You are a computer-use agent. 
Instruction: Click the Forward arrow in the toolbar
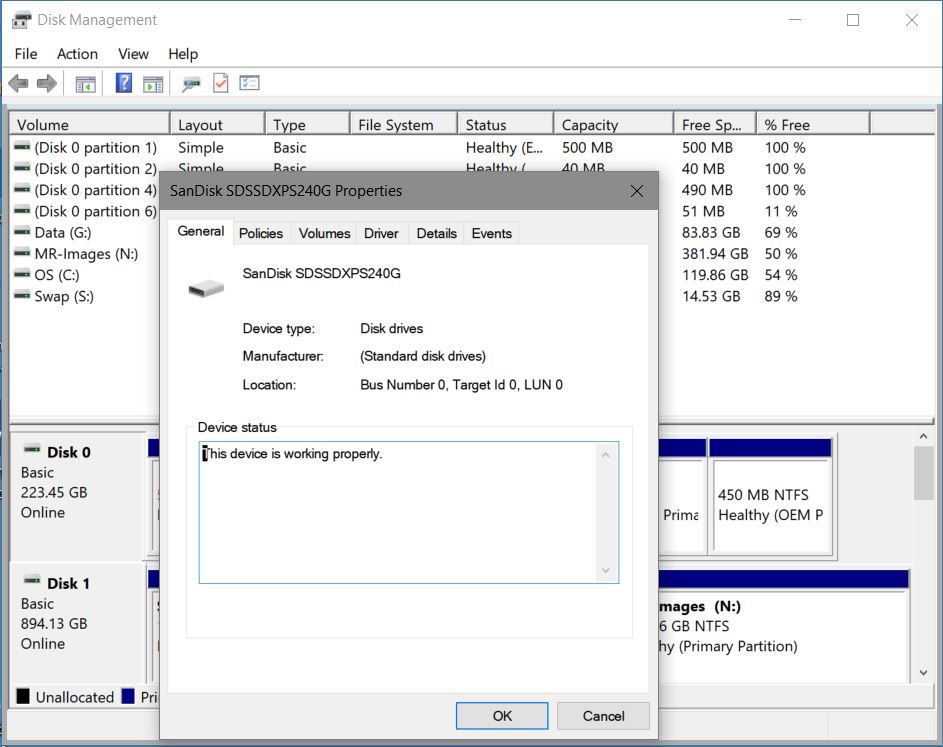tap(47, 83)
